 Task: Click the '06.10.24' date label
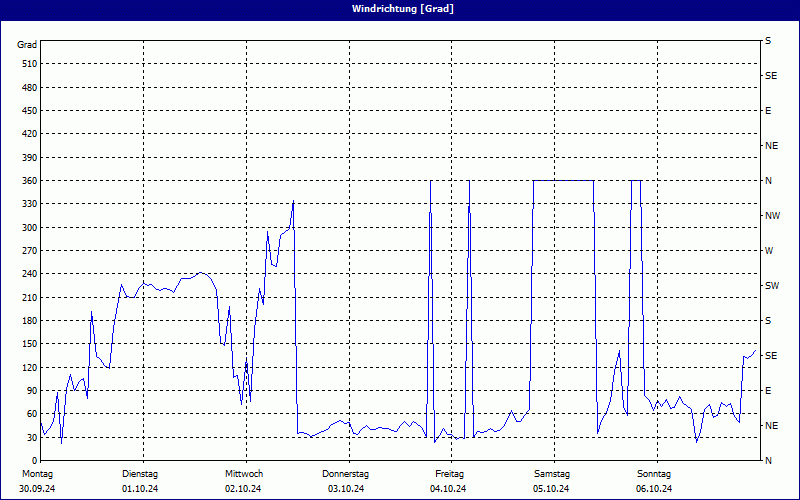coord(654,489)
